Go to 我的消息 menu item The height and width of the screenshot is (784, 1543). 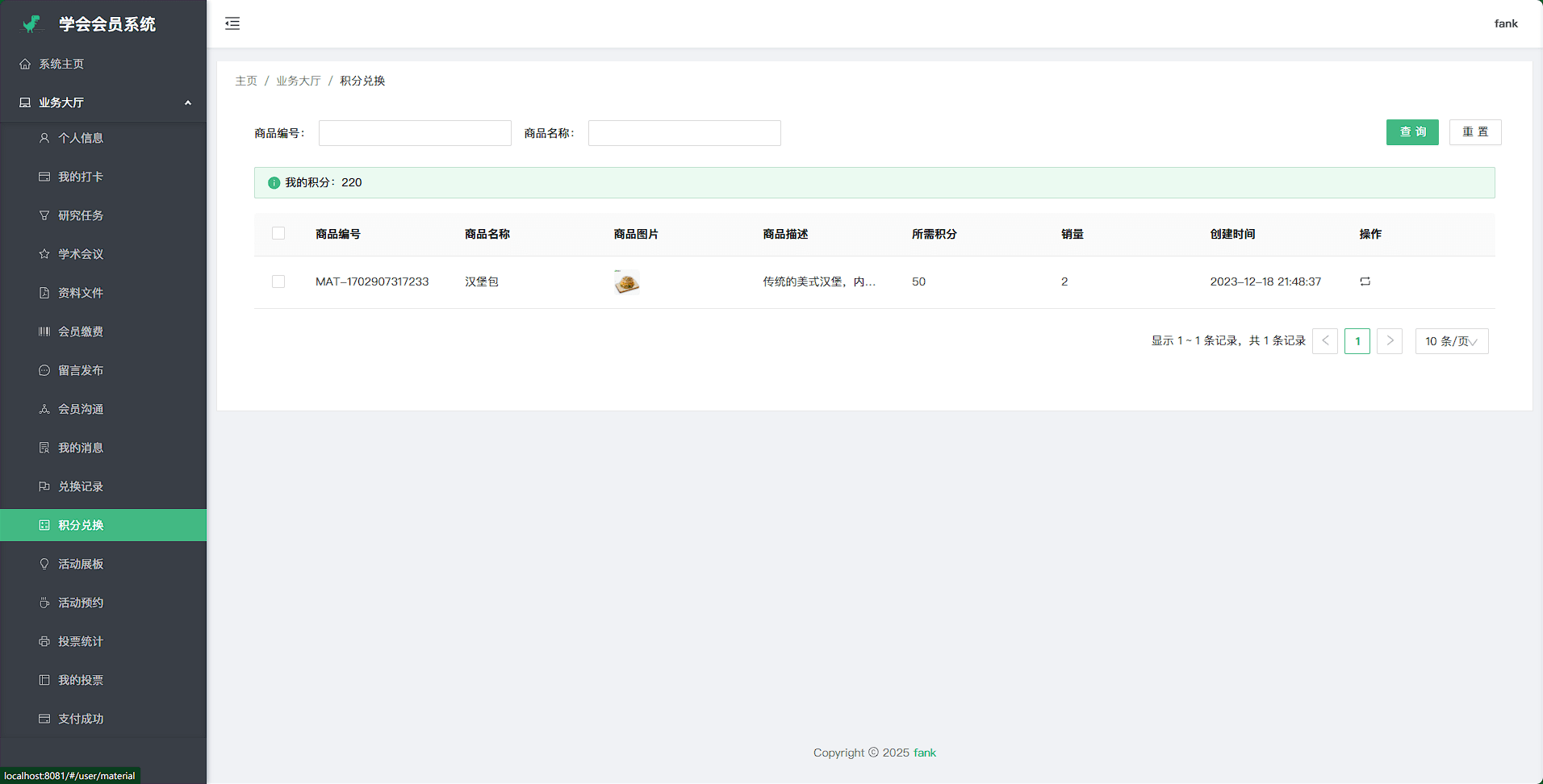tap(81, 448)
